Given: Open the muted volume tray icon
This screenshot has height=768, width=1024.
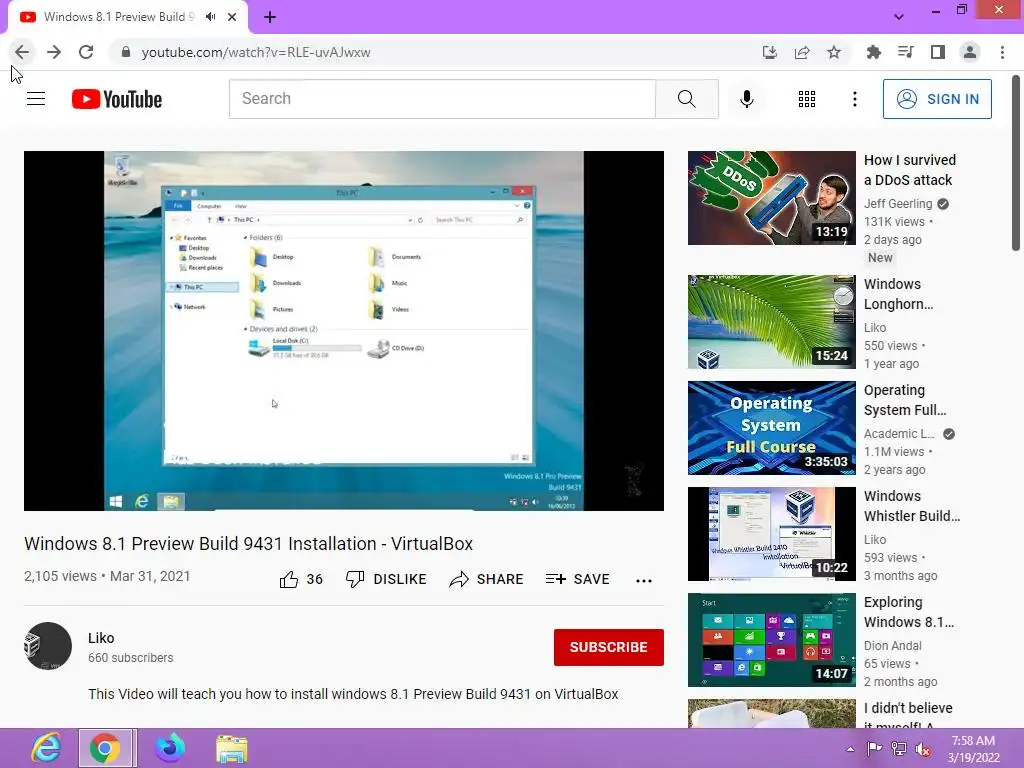Looking at the screenshot, I should tap(923, 748).
